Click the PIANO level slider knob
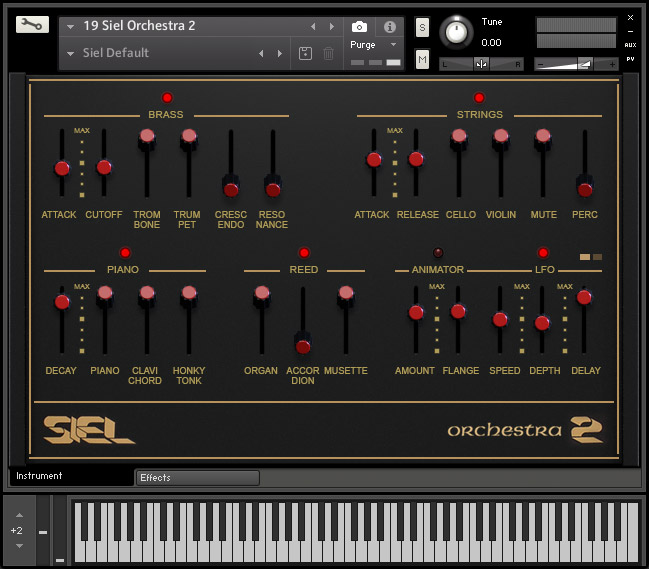Viewport: 649px width, 569px height. click(105, 293)
